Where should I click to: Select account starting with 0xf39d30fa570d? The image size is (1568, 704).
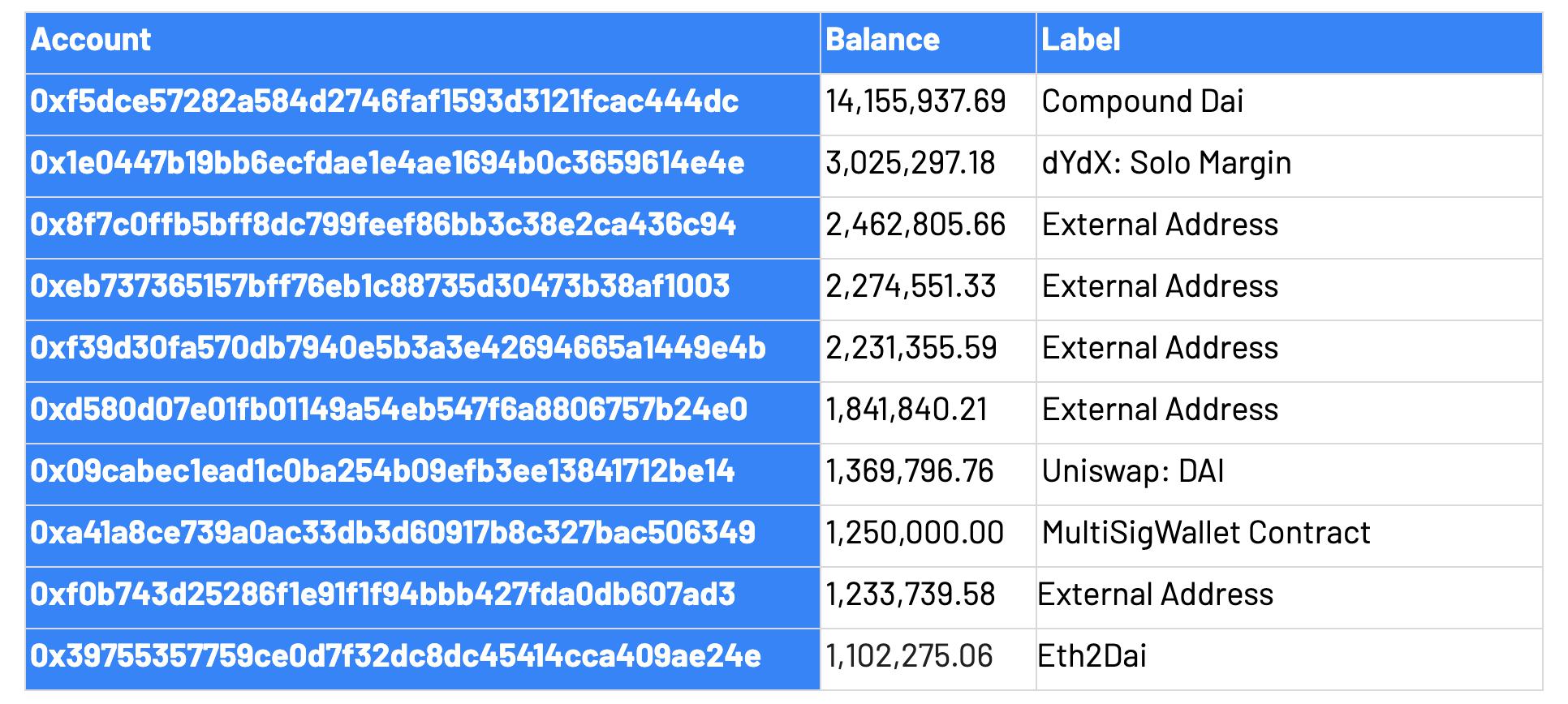(398, 348)
